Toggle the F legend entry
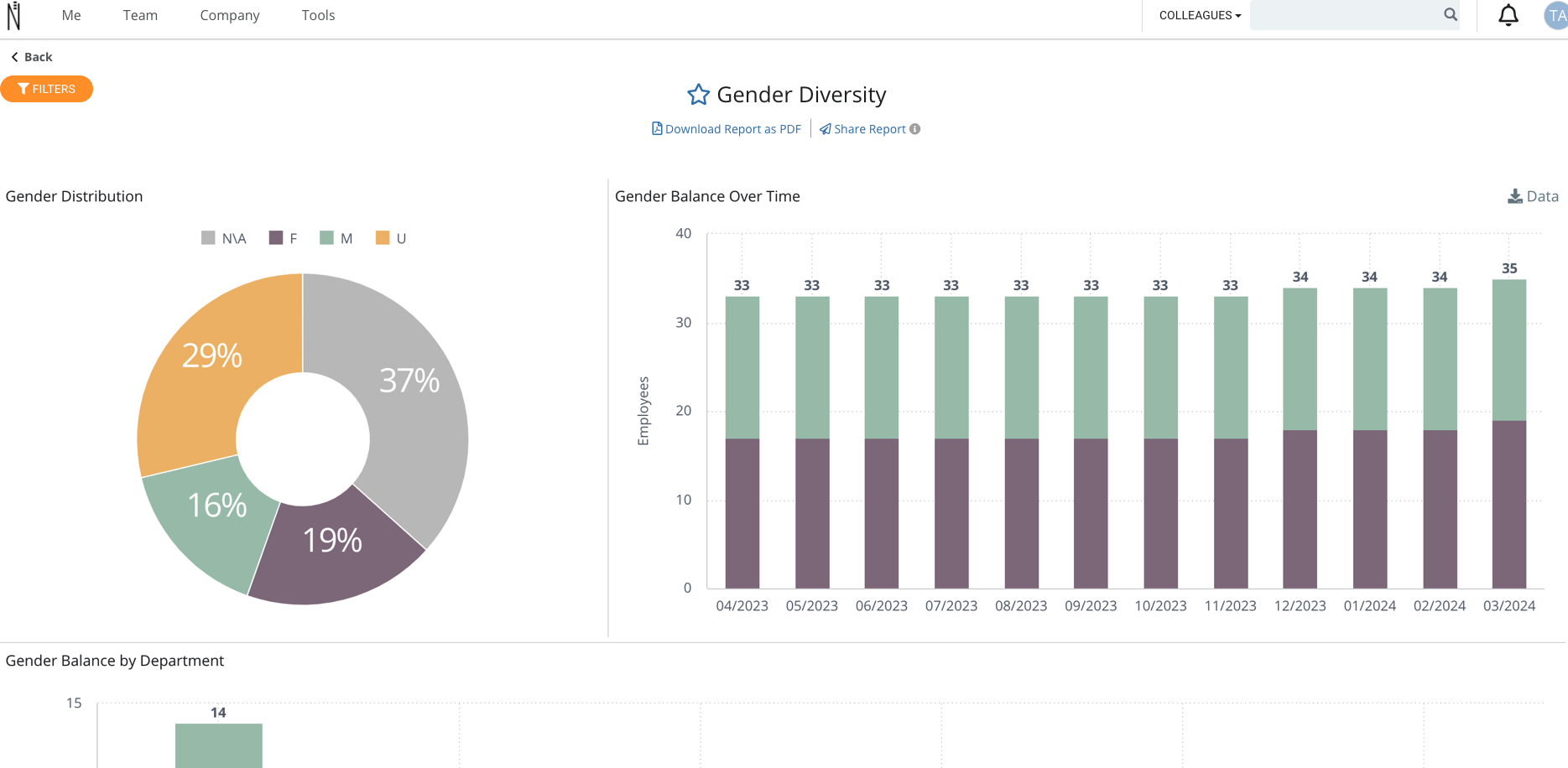 tap(283, 238)
